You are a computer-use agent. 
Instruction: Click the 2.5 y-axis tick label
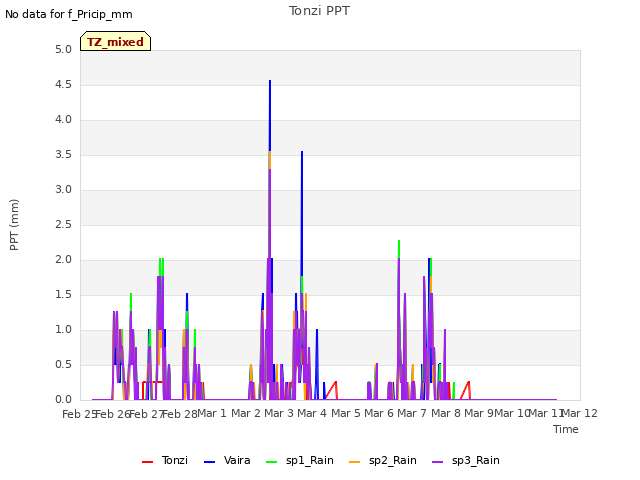click(63, 224)
